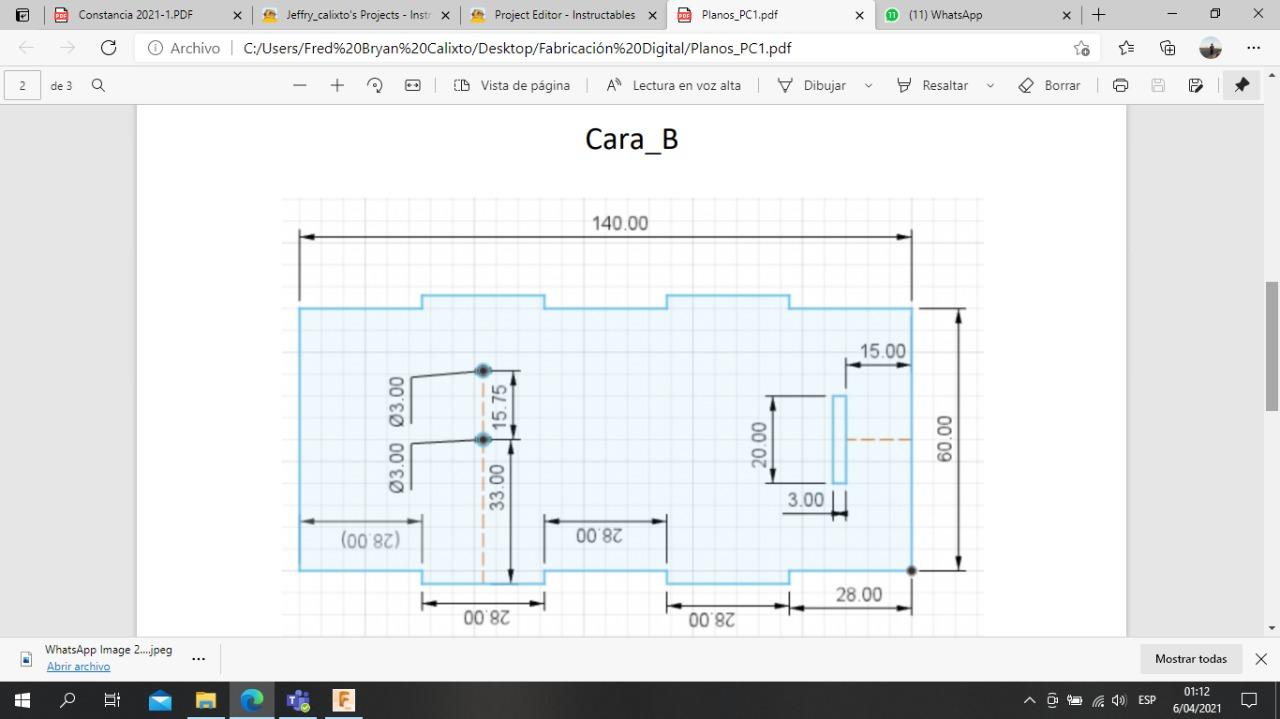Image resolution: width=1280 pixels, height=719 pixels.
Task: Print the PDF document
Action: [1120, 85]
